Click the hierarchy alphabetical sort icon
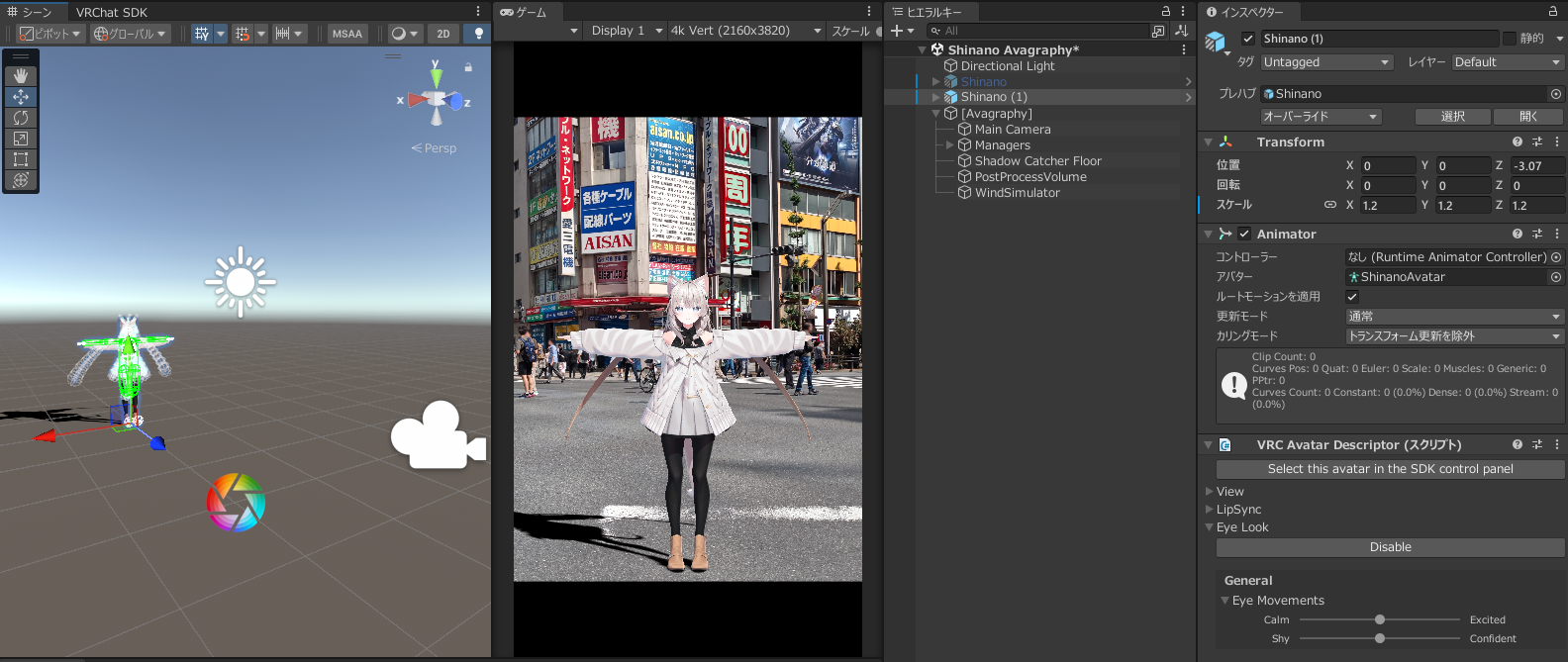Image resolution: width=1568 pixels, height=662 pixels. pyautogui.click(x=1181, y=31)
